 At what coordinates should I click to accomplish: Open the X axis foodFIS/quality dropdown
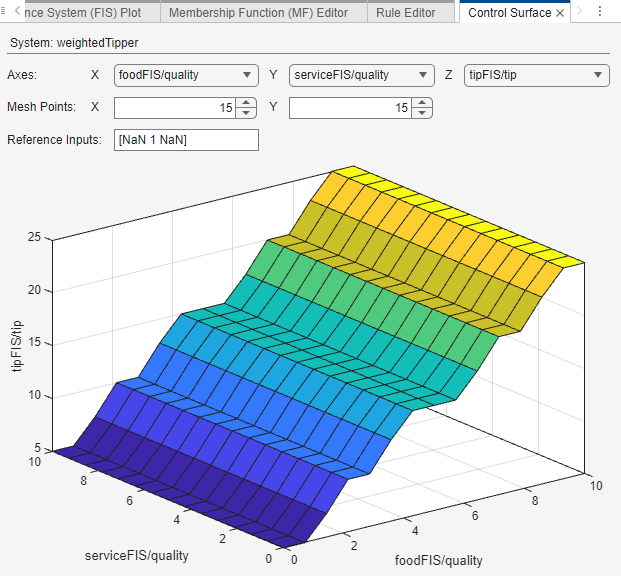tap(186, 75)
